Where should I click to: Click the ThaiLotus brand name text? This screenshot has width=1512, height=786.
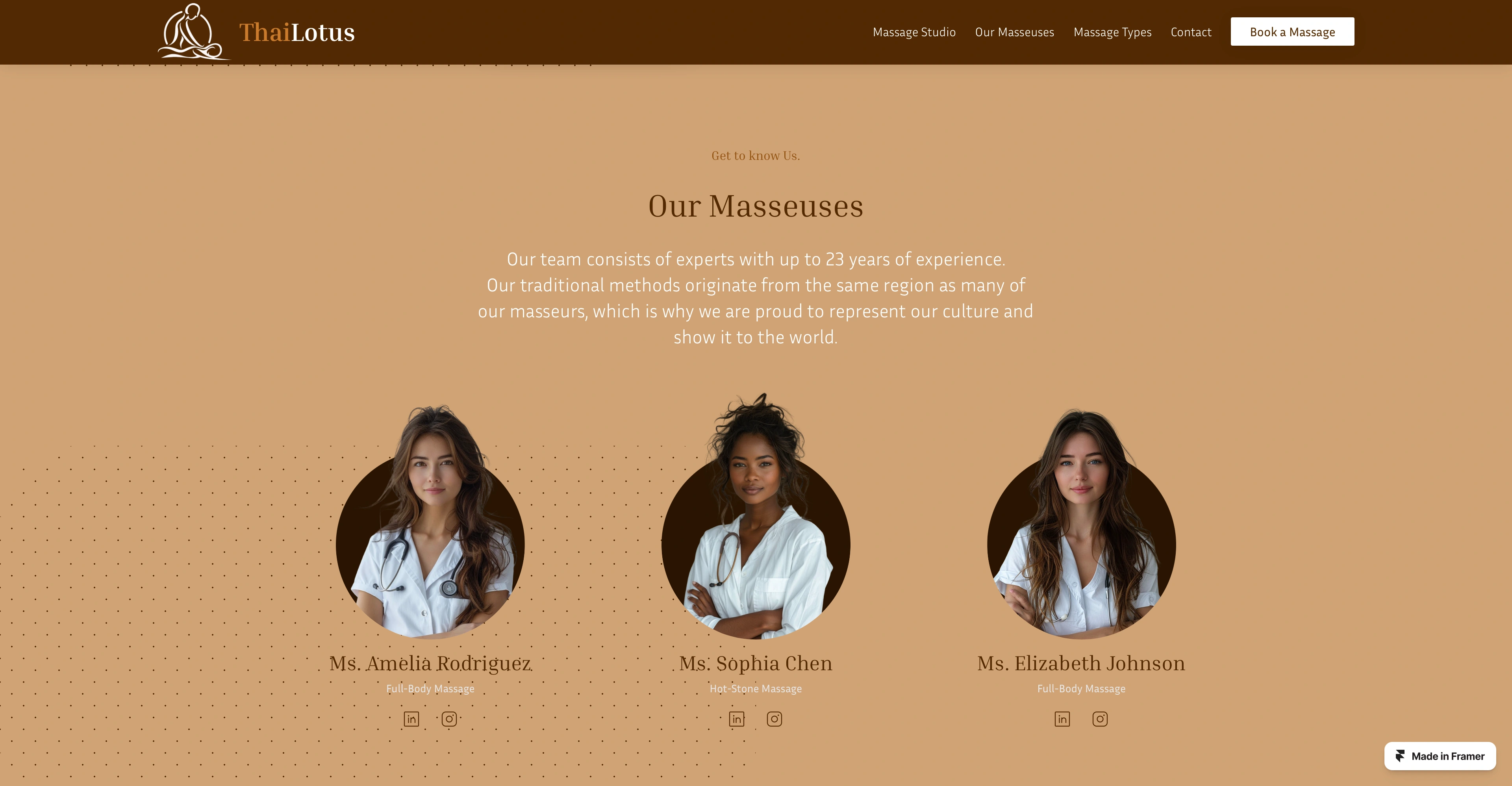pyautogui.click(x=297, y=32)
